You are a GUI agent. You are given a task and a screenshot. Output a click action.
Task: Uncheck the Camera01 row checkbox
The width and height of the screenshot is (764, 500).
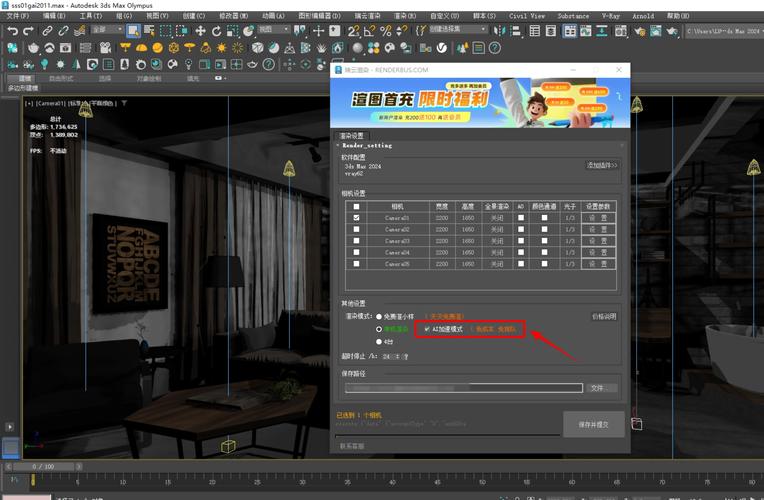pos(356,218)
